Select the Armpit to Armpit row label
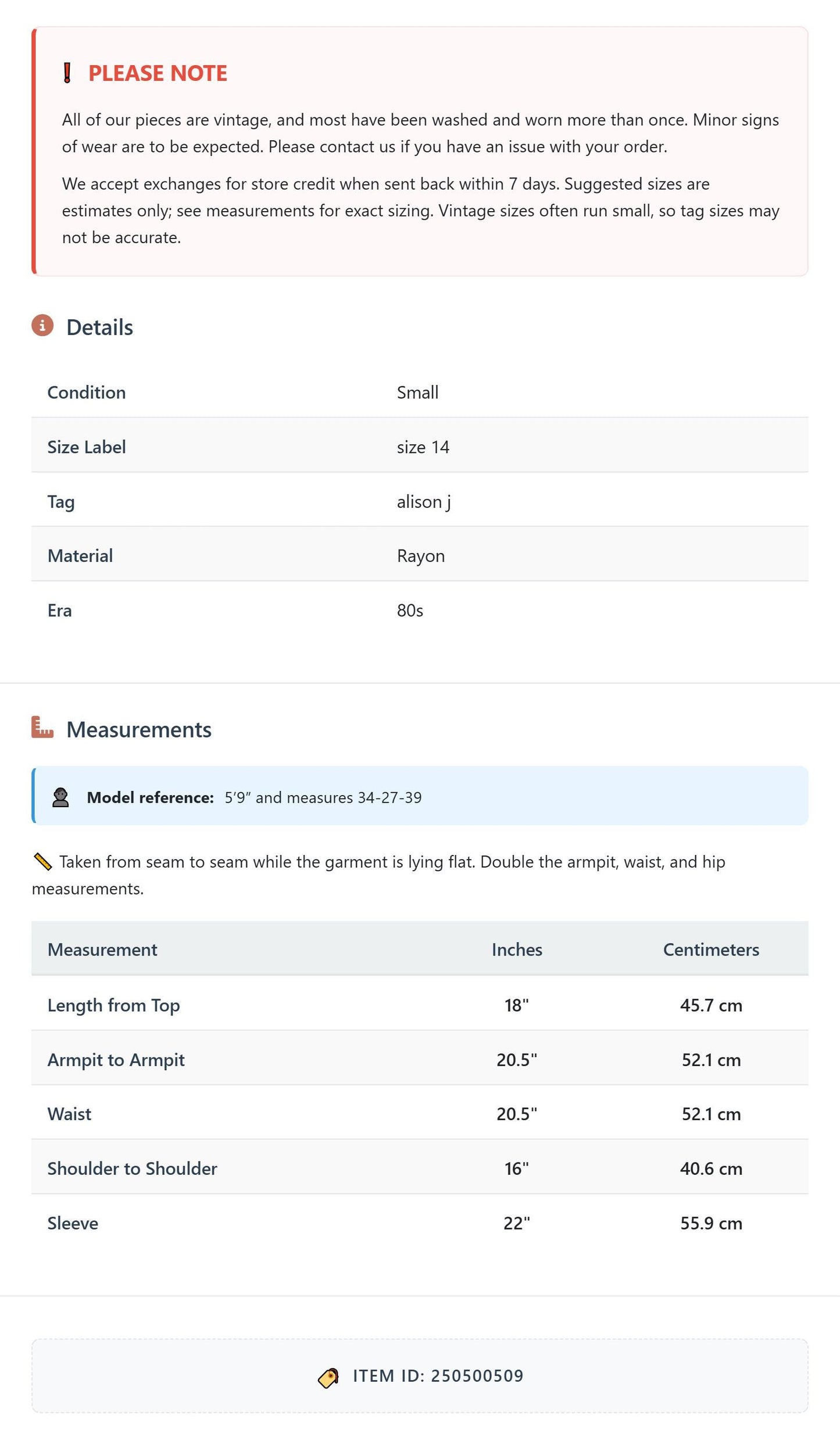Viewport: 840px width, 1440px height. (116, 1060)
